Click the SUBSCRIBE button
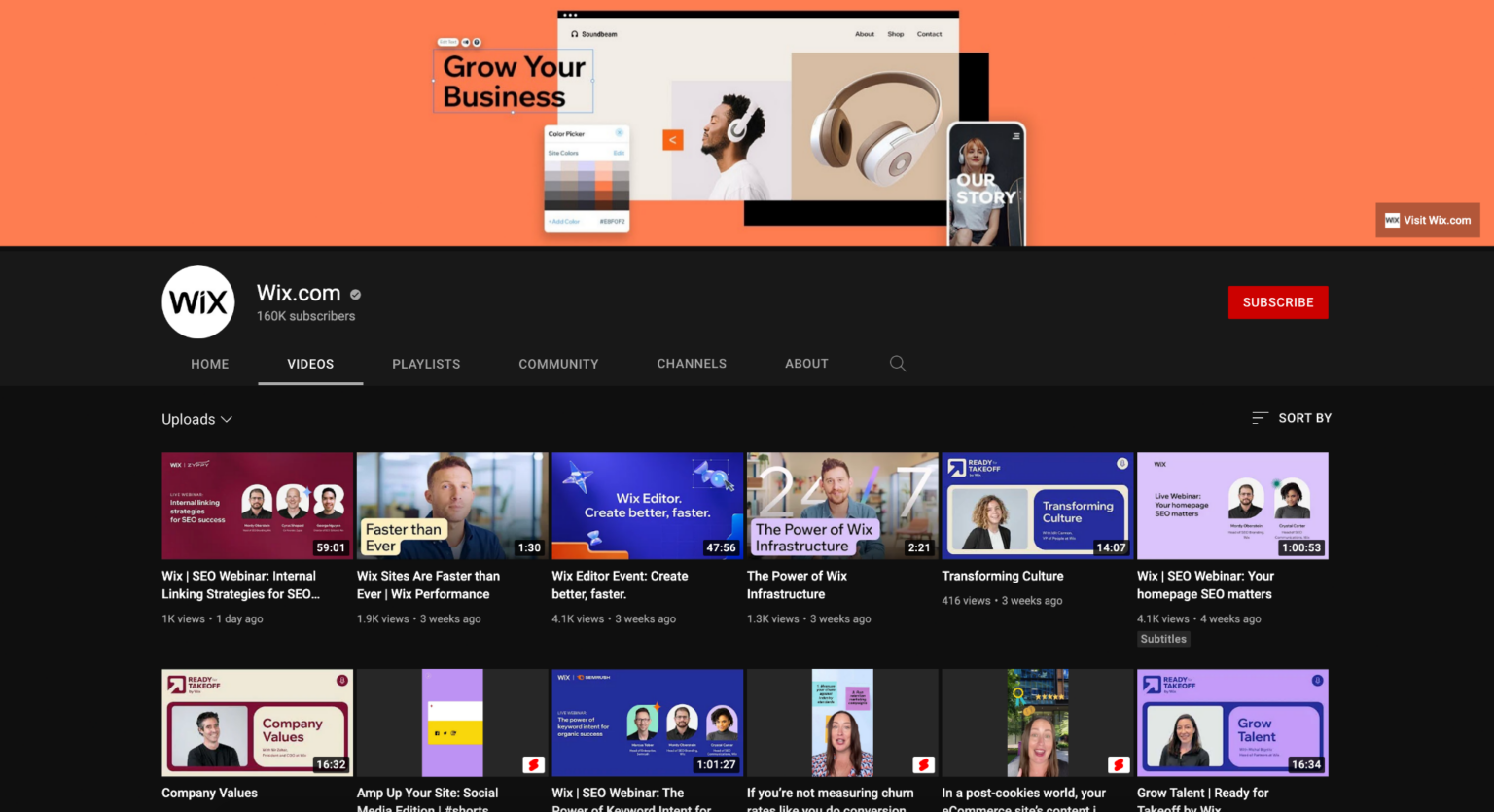This screenshot has height=812, width=1494. click(1278, 302)
